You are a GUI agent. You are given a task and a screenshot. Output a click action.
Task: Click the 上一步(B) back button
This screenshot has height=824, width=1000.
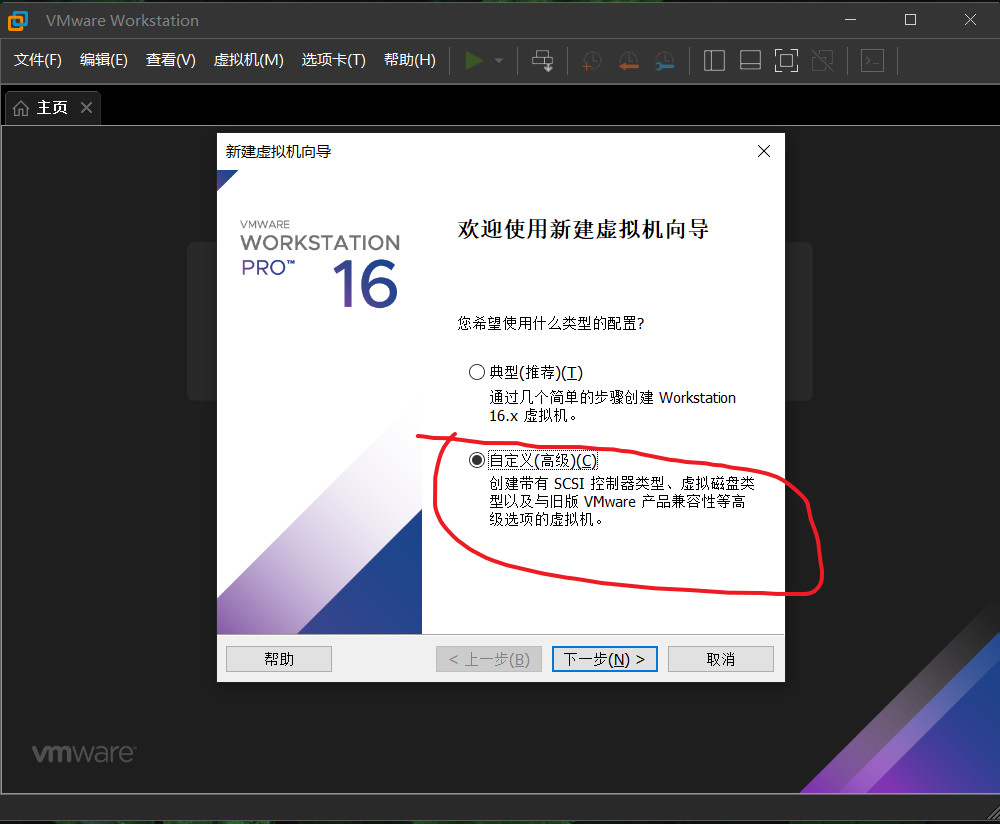tap(489, 659)
